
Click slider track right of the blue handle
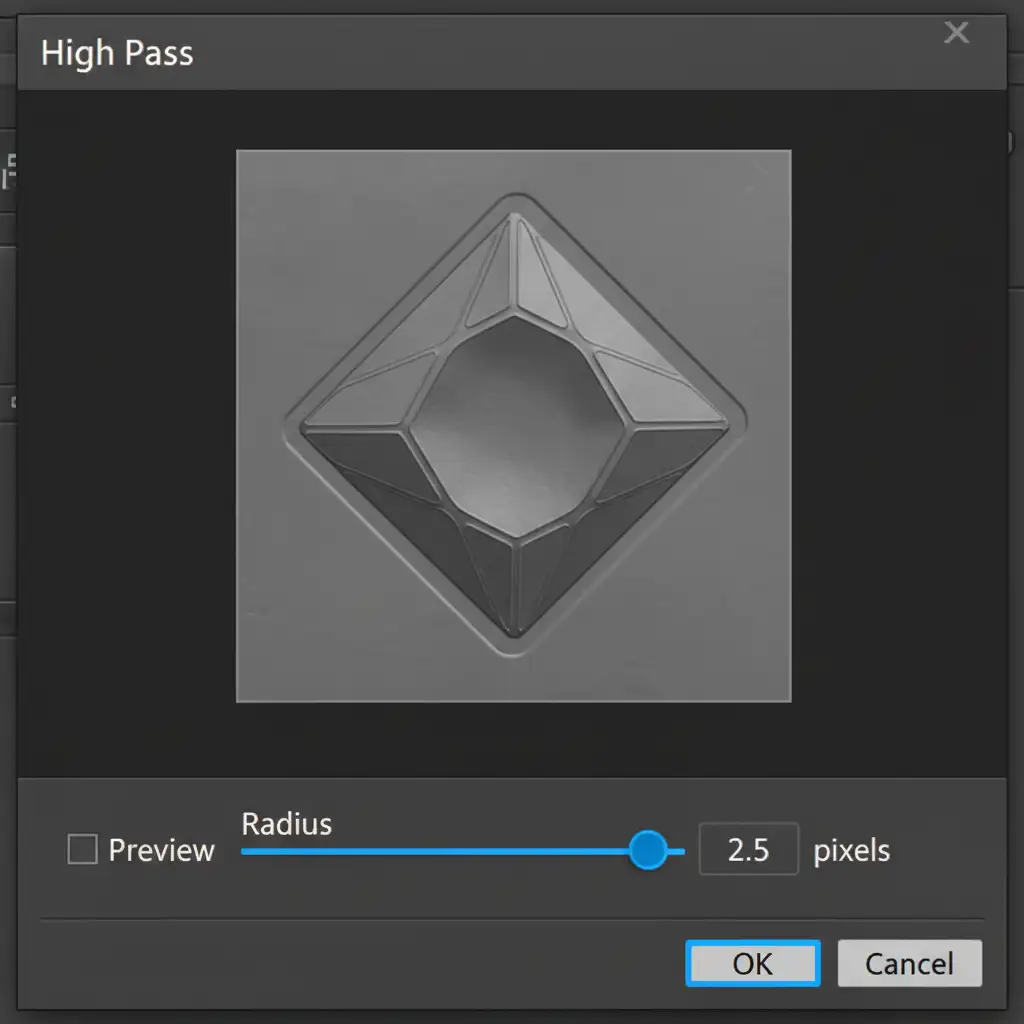(x=677, y=852)
